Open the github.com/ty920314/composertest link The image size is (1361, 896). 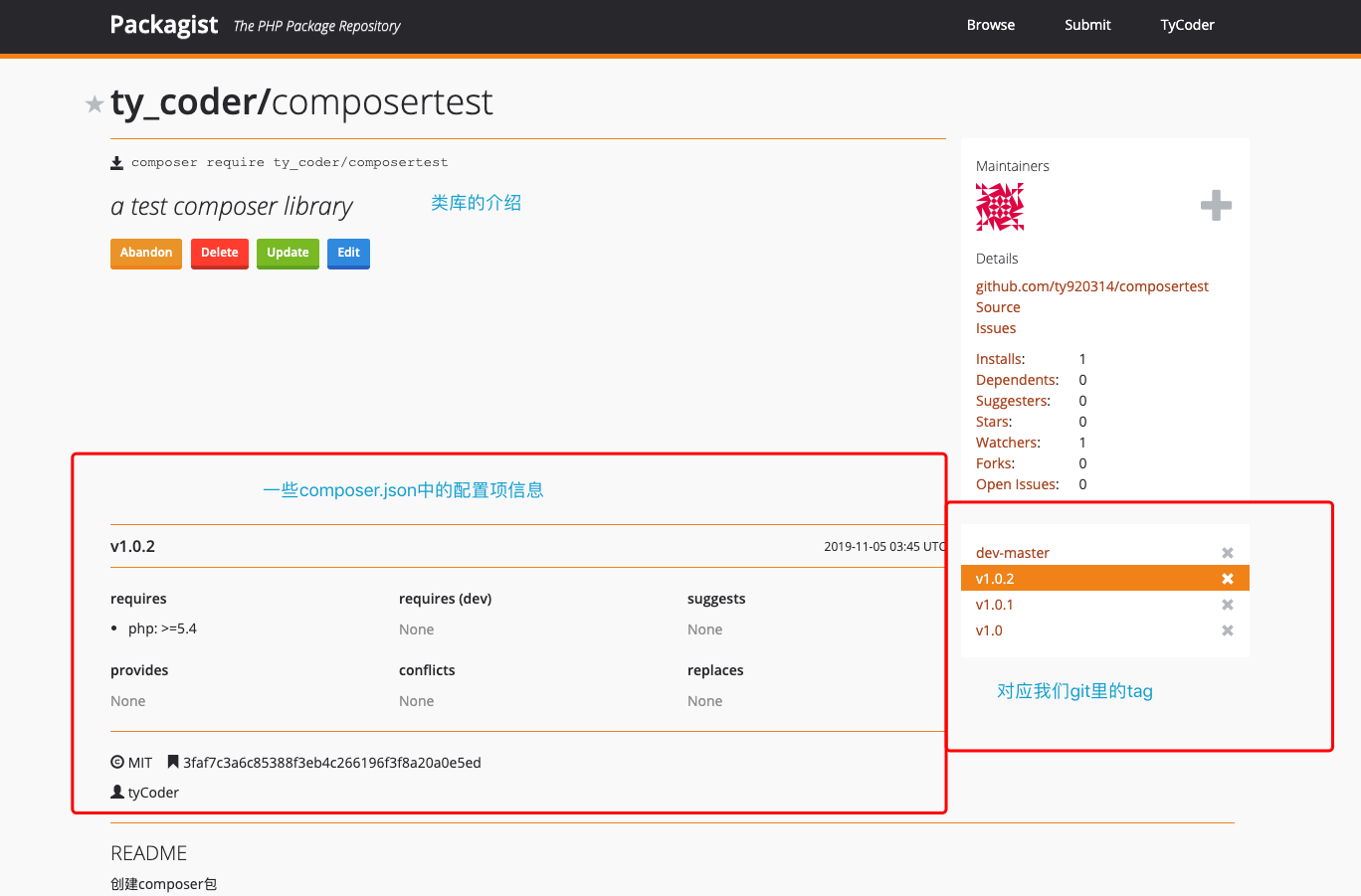coord(1092,286)
